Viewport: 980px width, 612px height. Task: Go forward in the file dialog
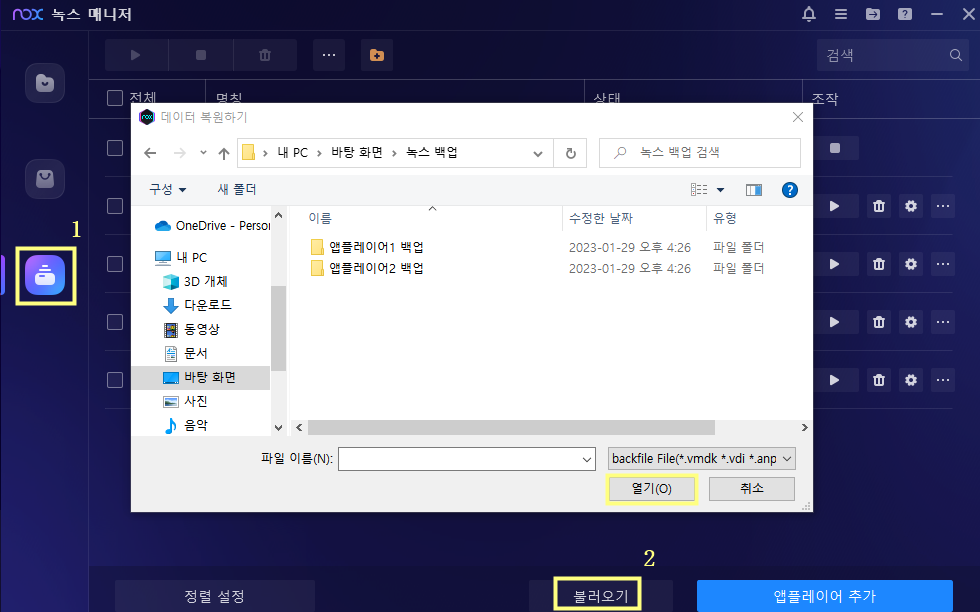click(x=179, y=153)
